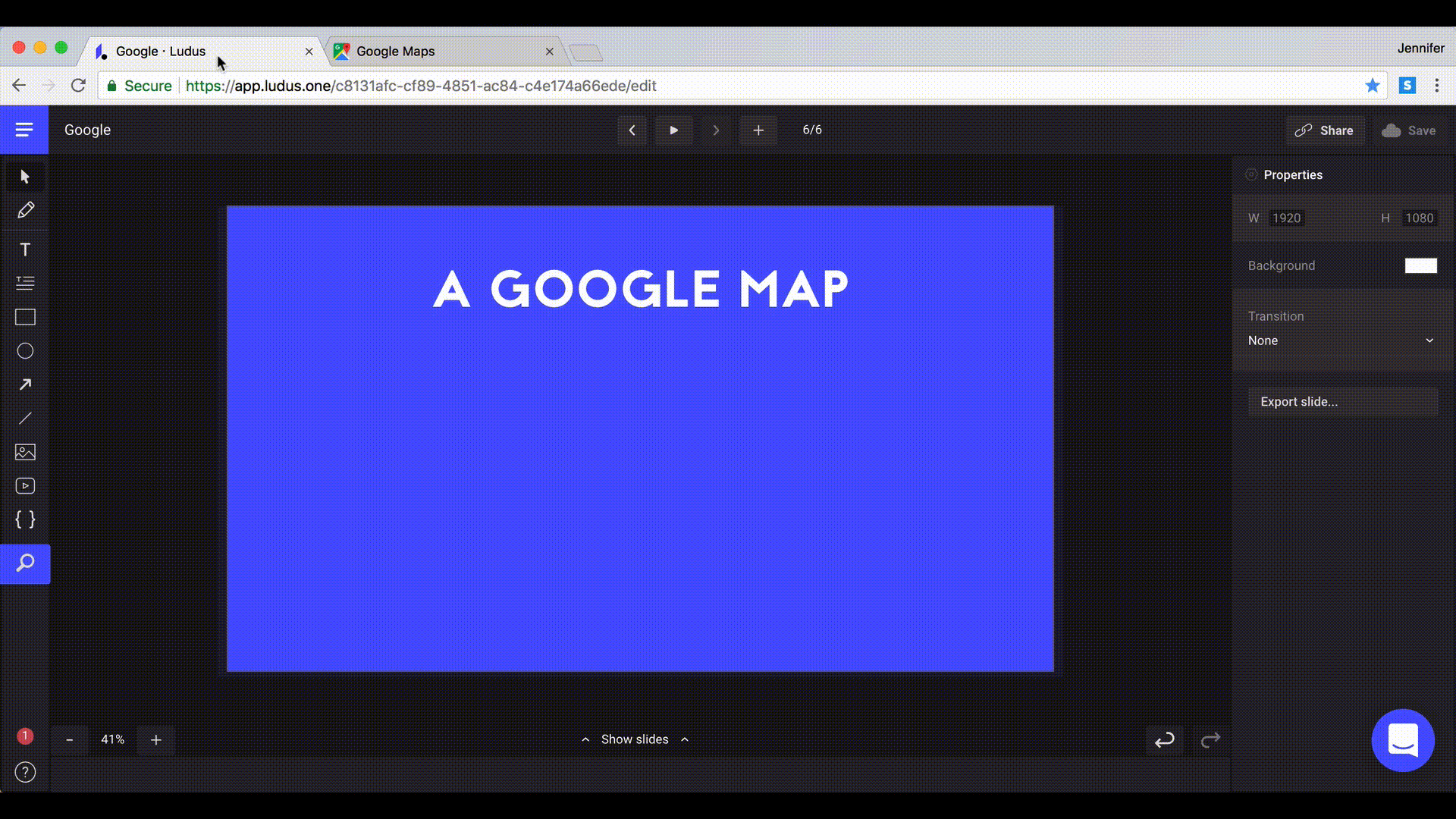Open the white Background color swatch
1456x819 pixels.
pos(1420,265)
